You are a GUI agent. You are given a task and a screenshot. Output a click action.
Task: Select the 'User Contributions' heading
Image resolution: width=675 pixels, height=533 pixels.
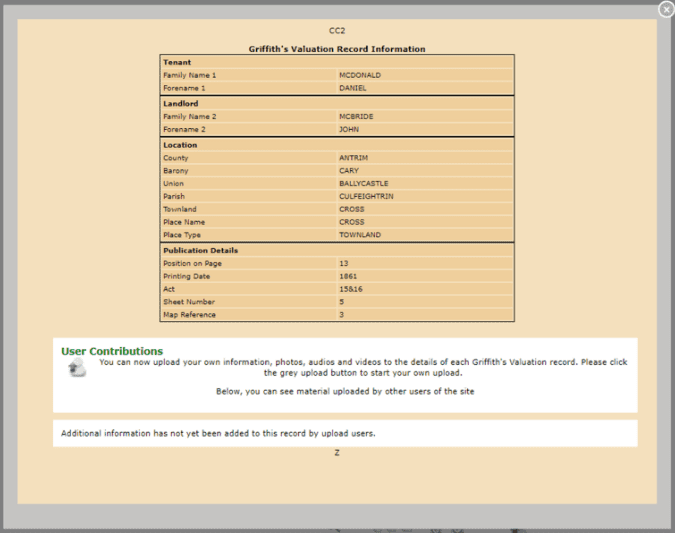112,351
